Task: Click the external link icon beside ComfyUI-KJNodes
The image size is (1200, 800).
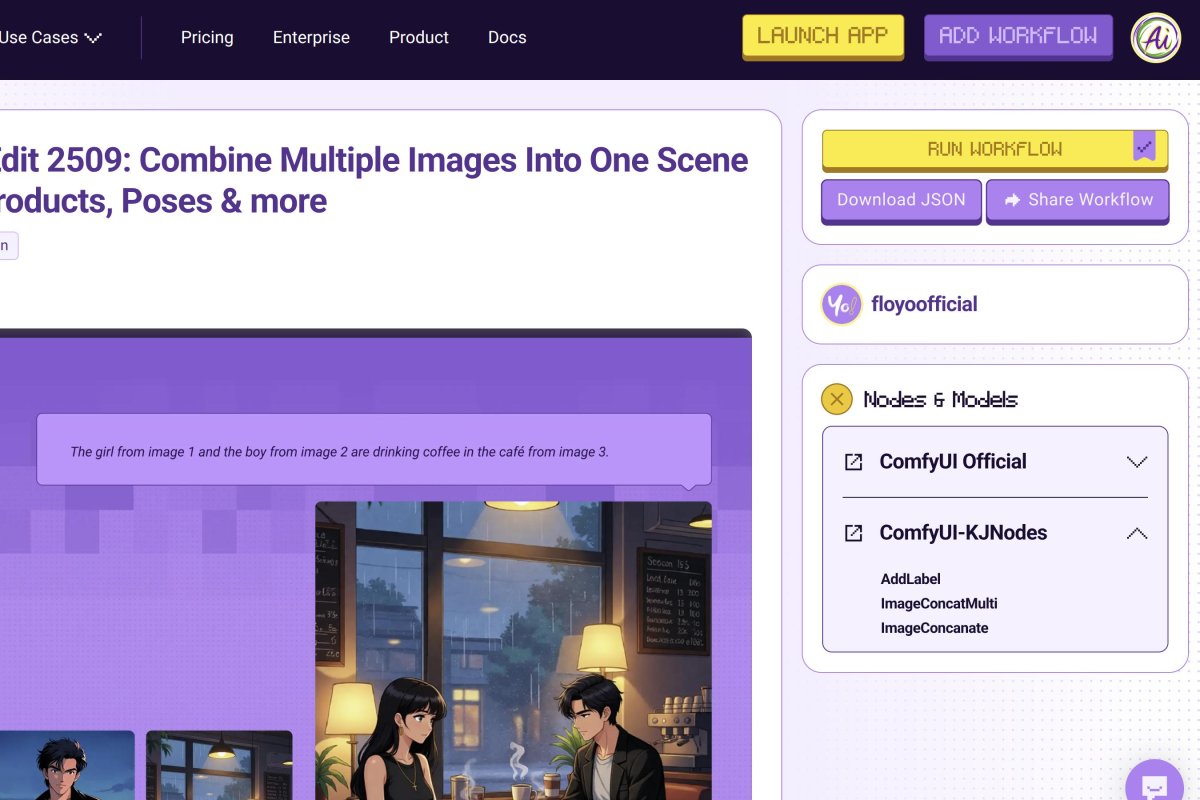Action: click(x=853, y=533)
